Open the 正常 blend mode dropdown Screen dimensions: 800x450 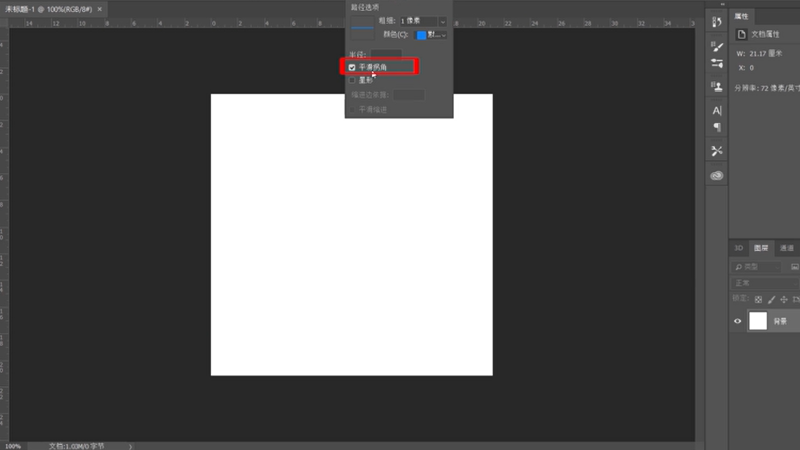click(x=765, y=283)
